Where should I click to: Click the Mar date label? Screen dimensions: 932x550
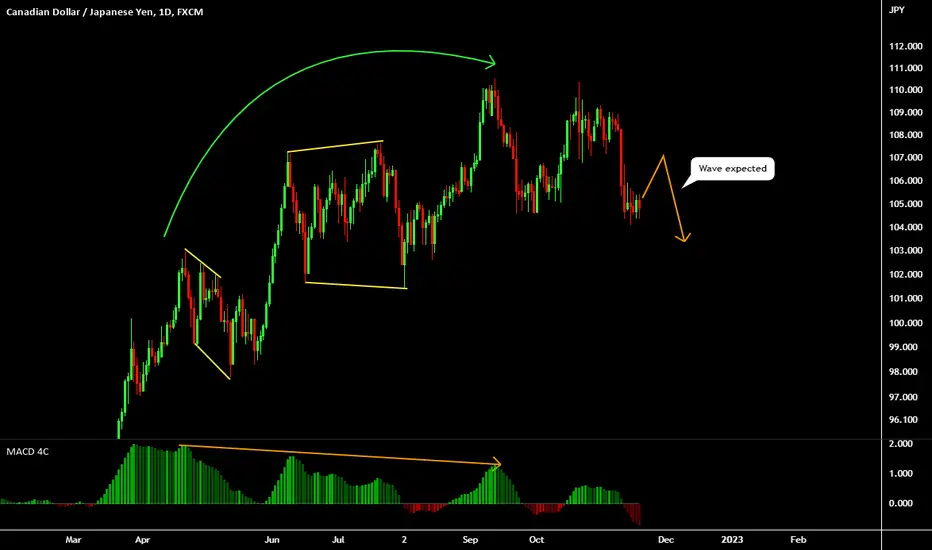click(x=73, y=540)
